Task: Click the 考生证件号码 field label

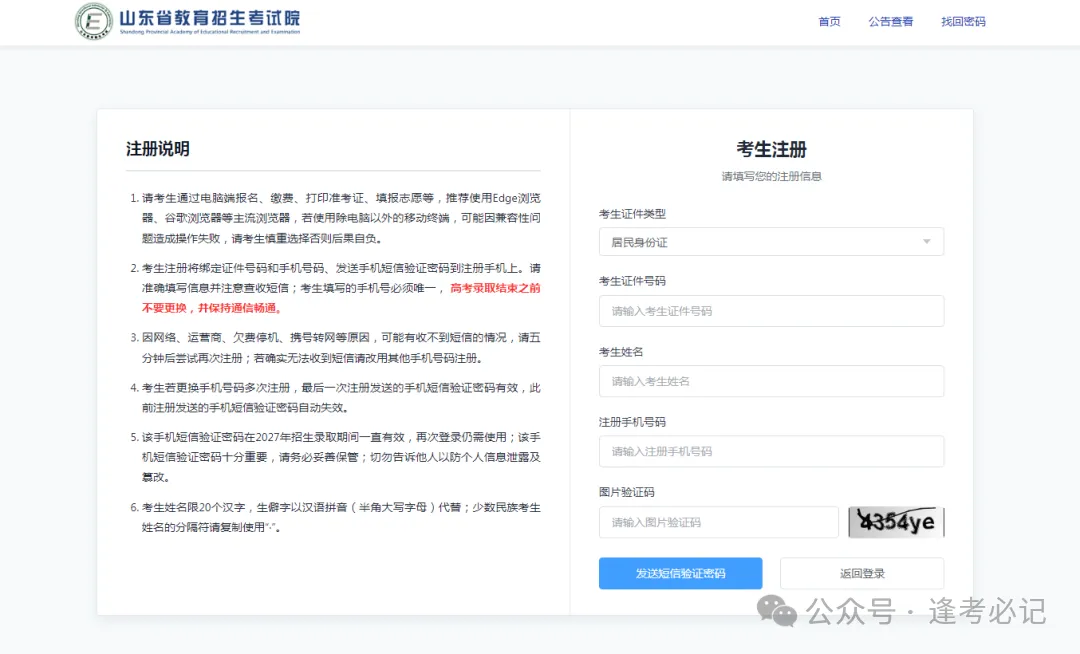Action: pos(632,281)
